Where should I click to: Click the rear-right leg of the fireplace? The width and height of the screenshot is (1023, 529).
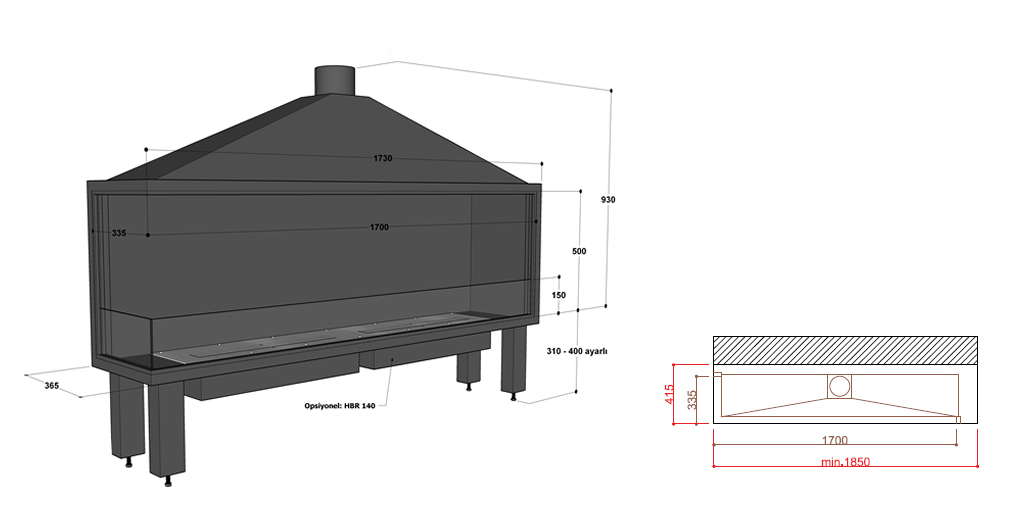[513, 360]
